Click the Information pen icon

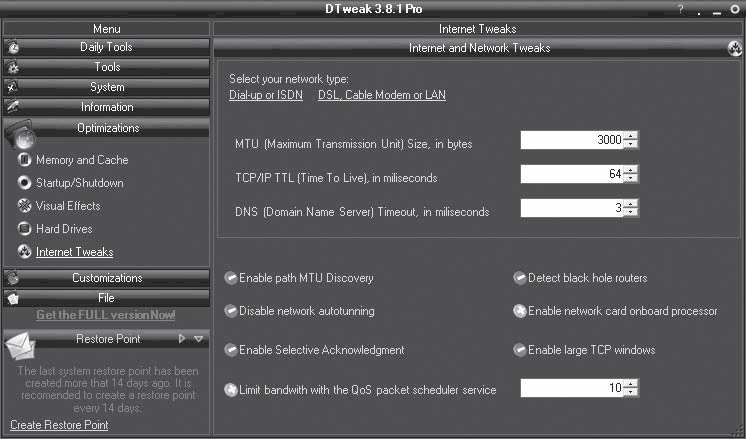point(13,107)
